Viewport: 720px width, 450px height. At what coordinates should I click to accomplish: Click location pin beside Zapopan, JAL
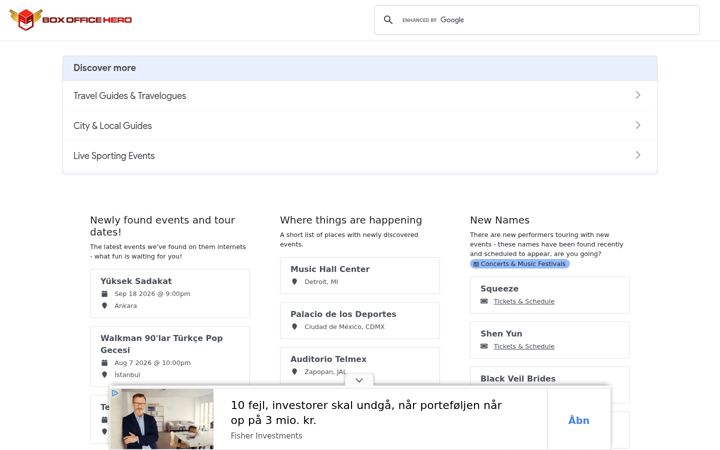pos(294,371)
